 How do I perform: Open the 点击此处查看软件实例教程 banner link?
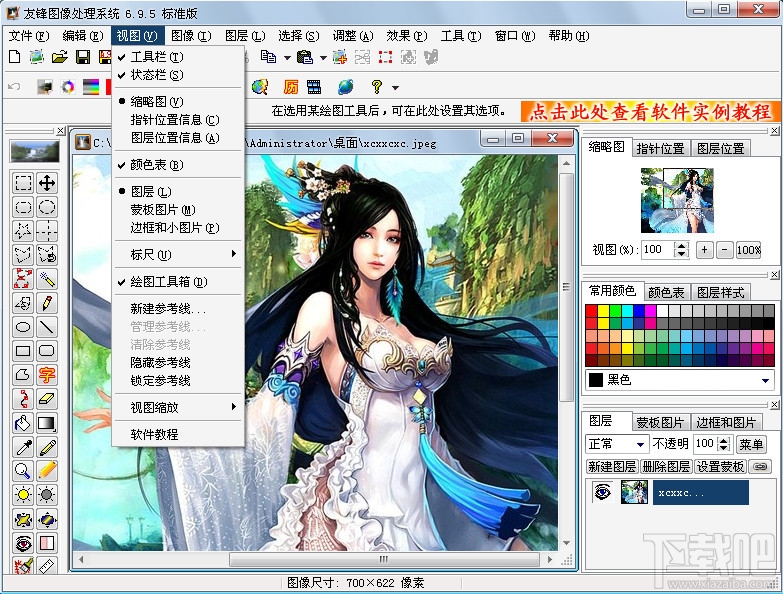tap(650, 112)
